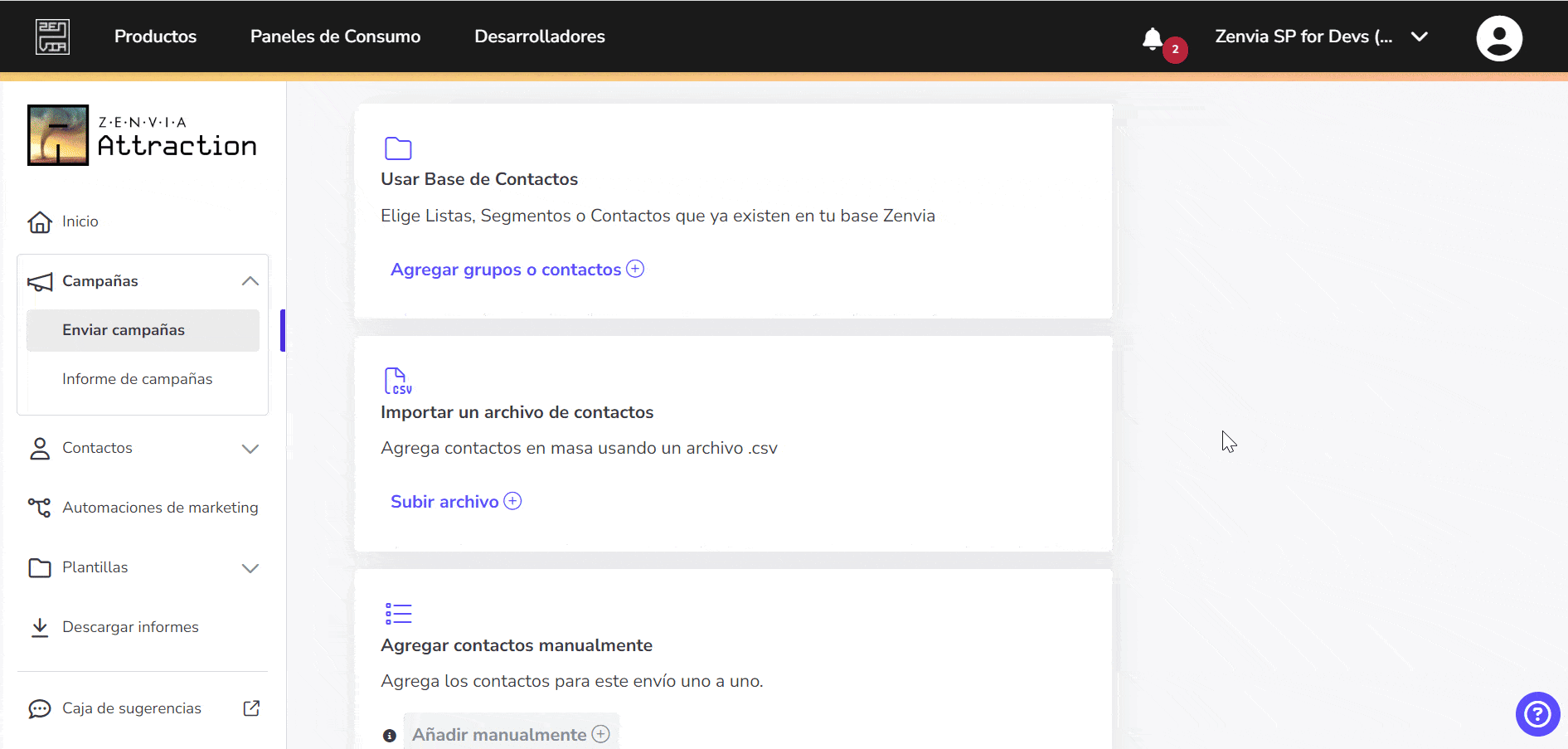
Task: Open the Desarrolladores menu
Action: (539, 36)
